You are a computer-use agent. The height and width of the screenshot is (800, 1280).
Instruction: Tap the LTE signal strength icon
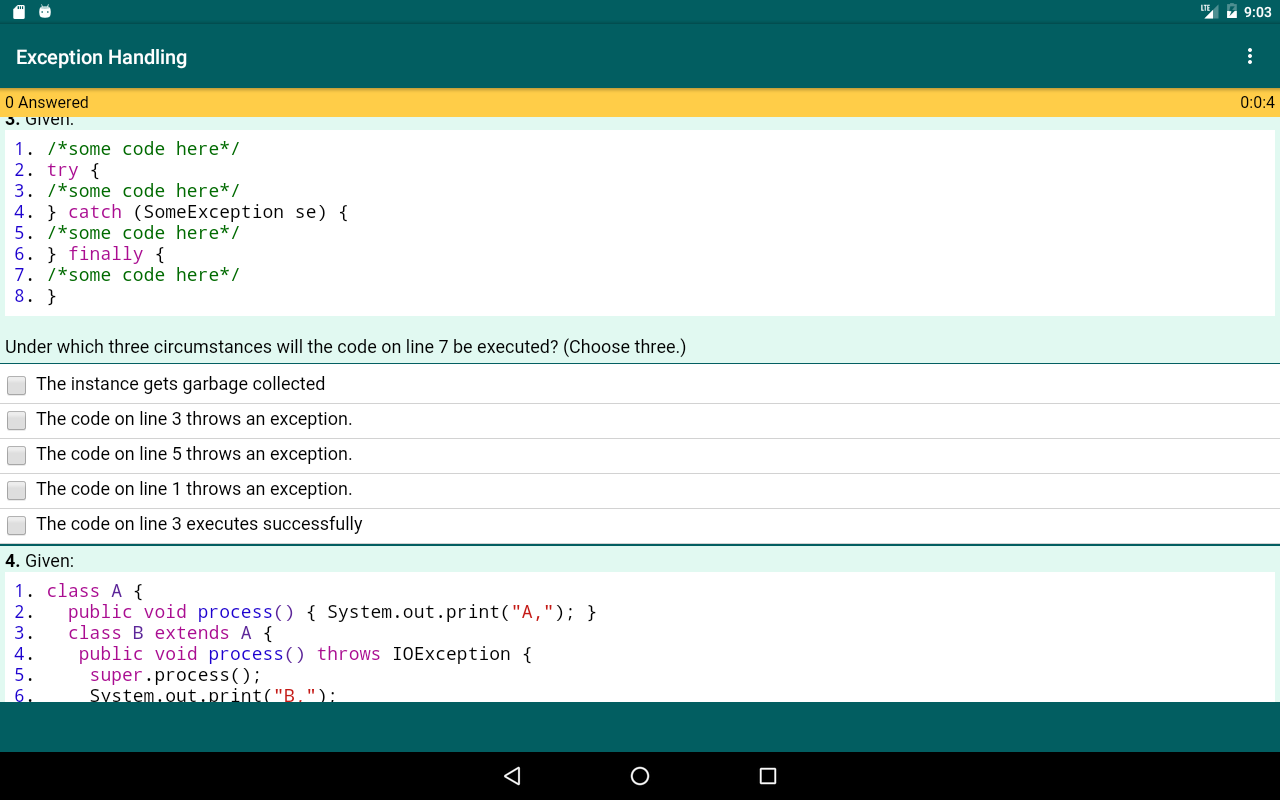(x=1209, y=12)
